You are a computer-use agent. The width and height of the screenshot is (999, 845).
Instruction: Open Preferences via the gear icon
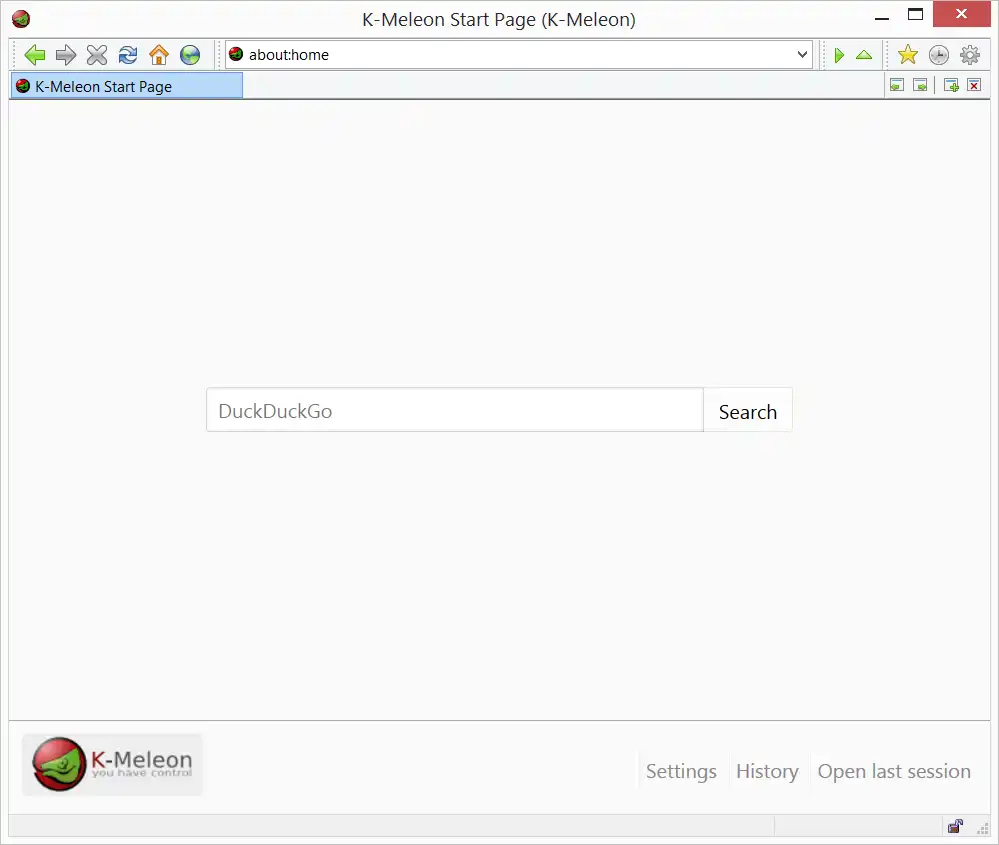(969, 55)
